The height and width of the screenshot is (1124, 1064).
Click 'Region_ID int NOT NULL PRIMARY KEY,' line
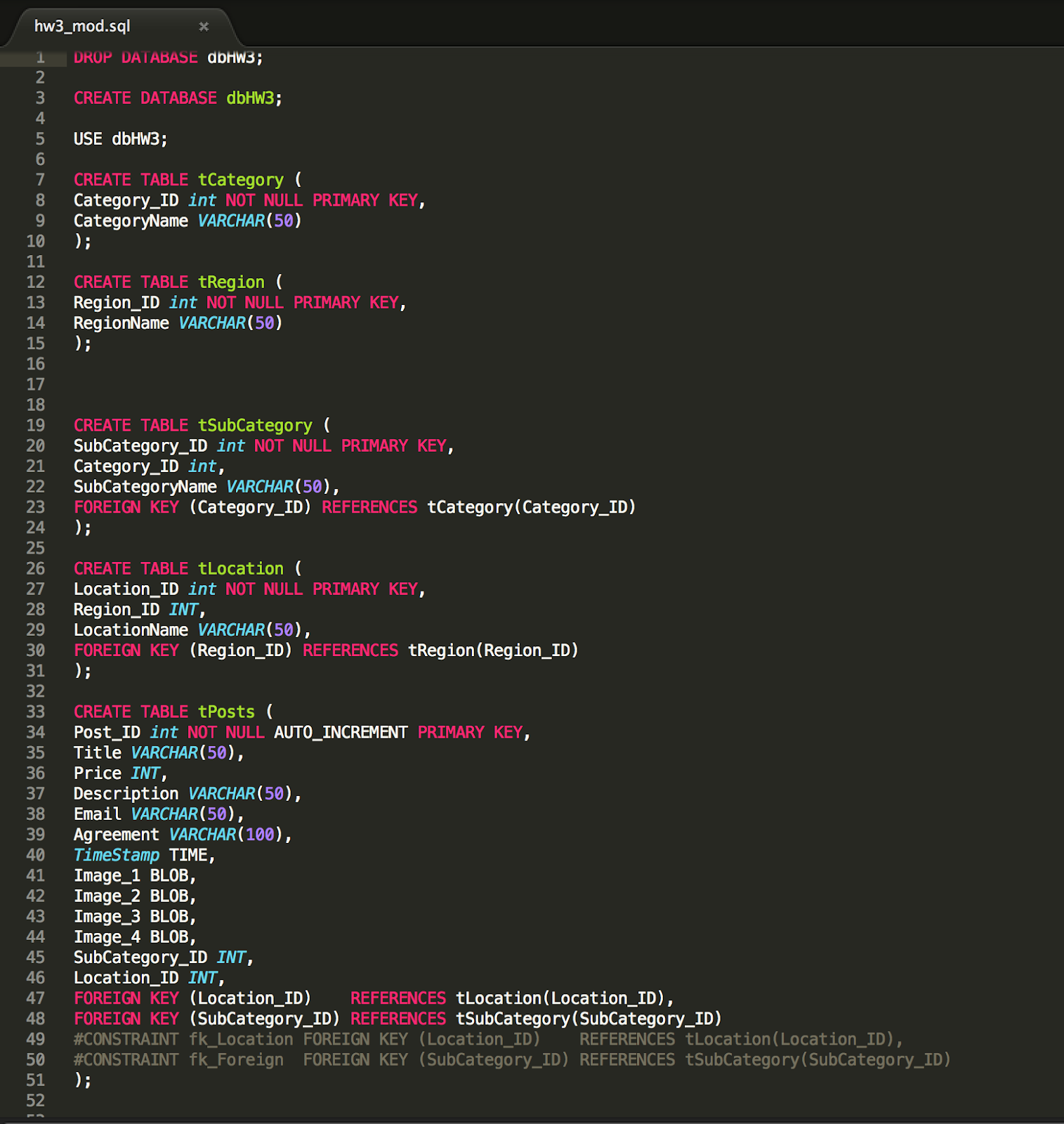click(240, 303)
